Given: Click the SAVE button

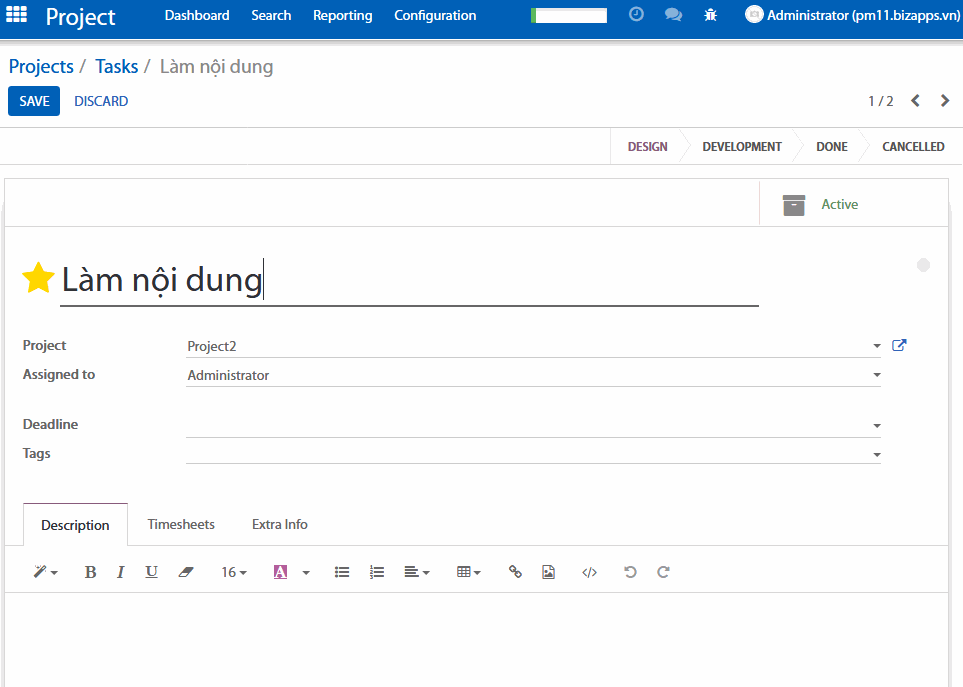Looking at the screenshot, I should pos(34,101).
